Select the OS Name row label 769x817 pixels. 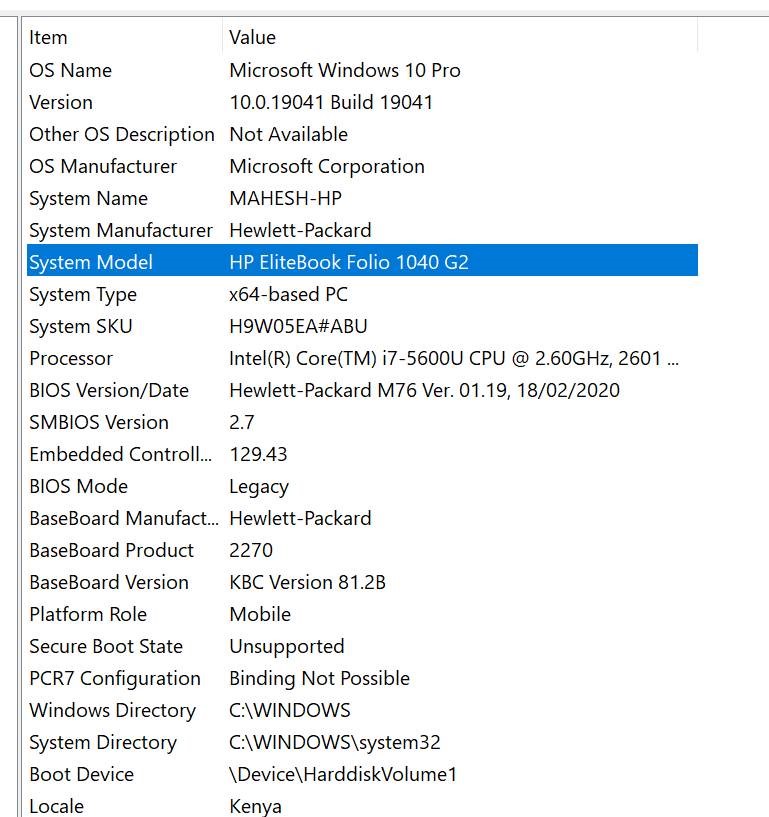tap(70, 70)
